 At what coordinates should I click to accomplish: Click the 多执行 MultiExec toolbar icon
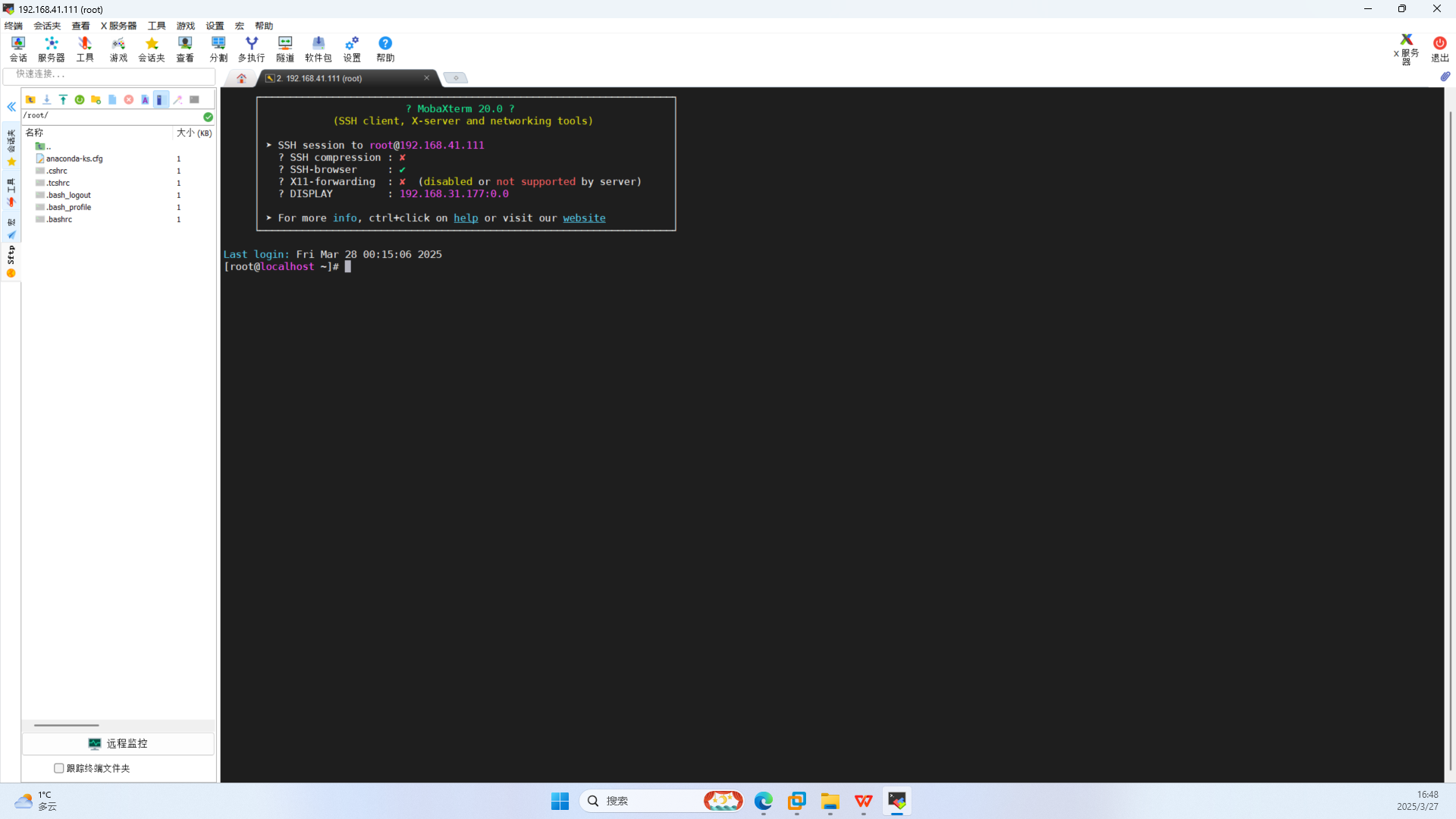point(251,49)
